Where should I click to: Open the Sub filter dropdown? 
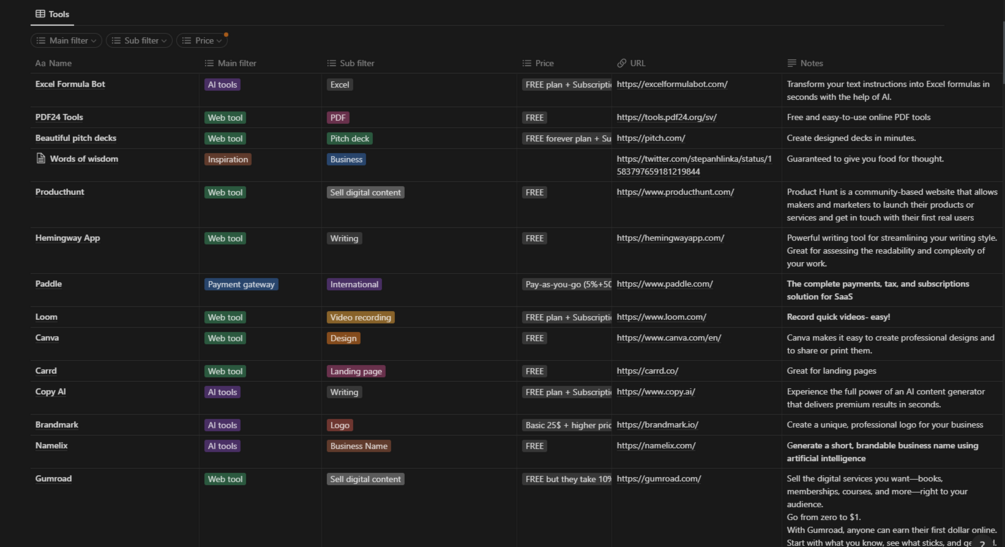(139, 40)
